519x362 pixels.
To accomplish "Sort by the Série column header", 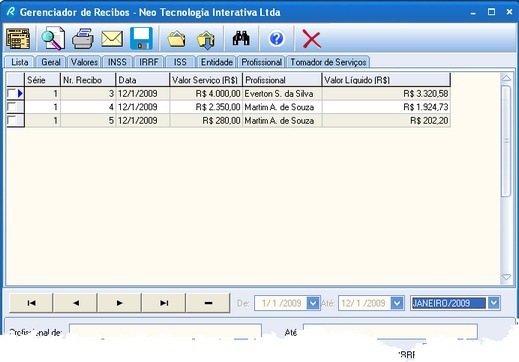I will 42,80.
